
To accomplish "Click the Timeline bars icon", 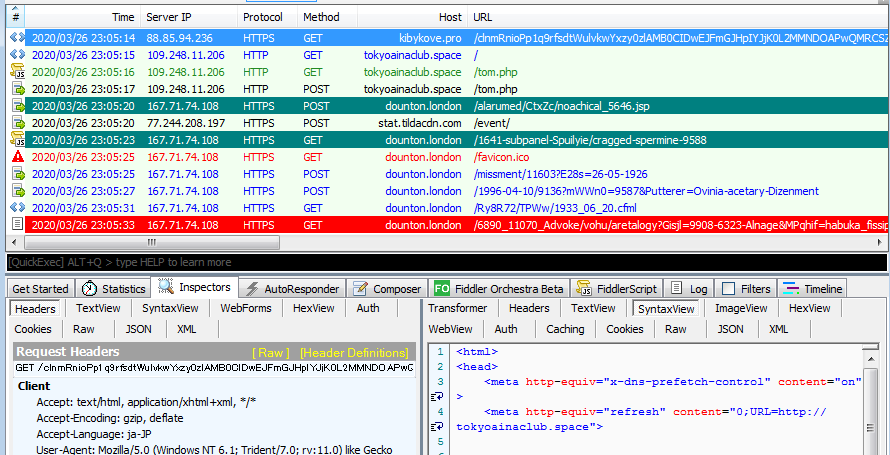I will click(x=791, y=289).
